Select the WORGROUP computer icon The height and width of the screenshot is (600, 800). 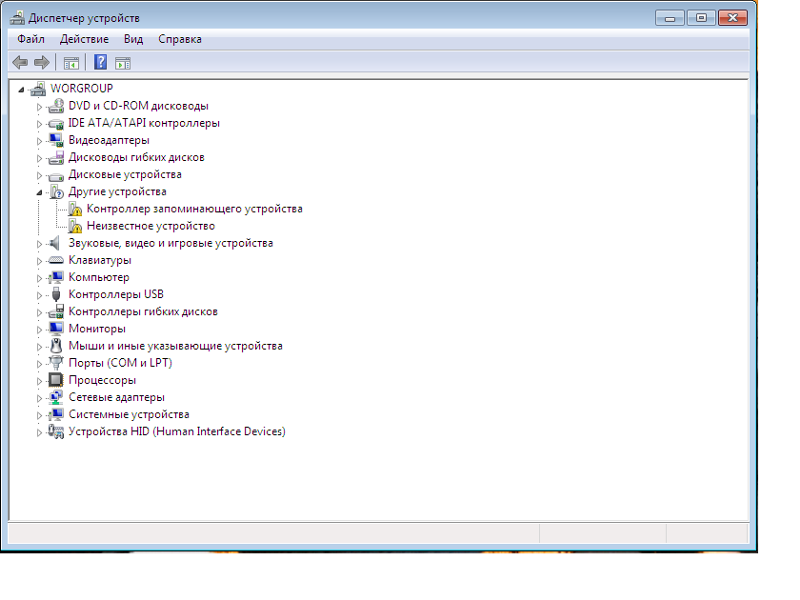point(38,89)
